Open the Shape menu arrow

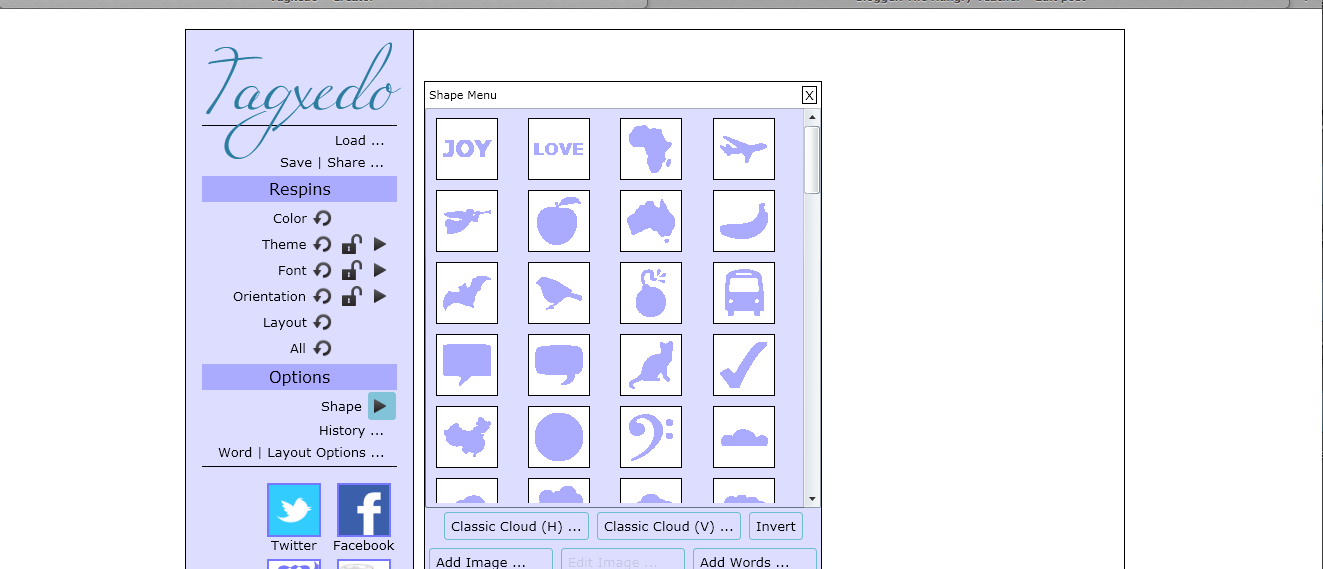coord(382,406)
